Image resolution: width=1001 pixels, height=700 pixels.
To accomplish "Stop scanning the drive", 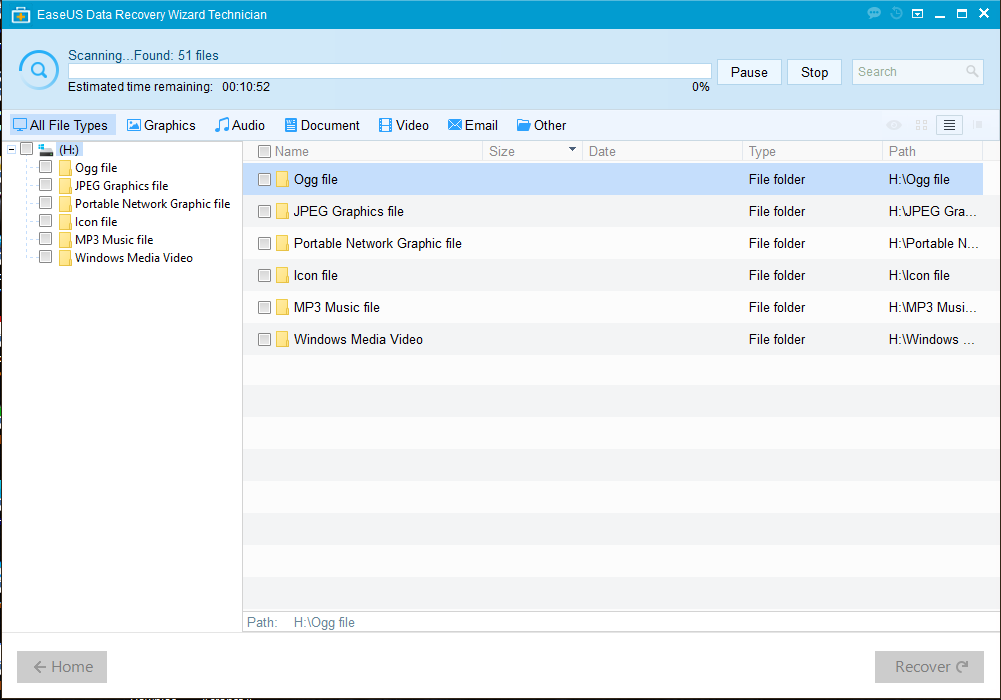I will coord(813,72).
